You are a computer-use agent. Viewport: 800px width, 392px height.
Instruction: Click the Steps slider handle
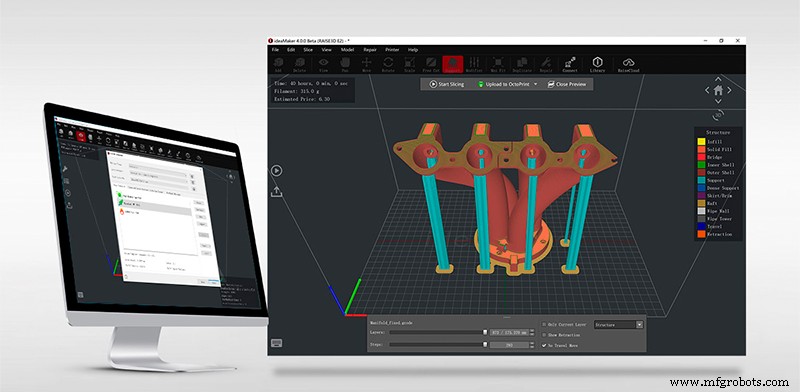[485, 345]
